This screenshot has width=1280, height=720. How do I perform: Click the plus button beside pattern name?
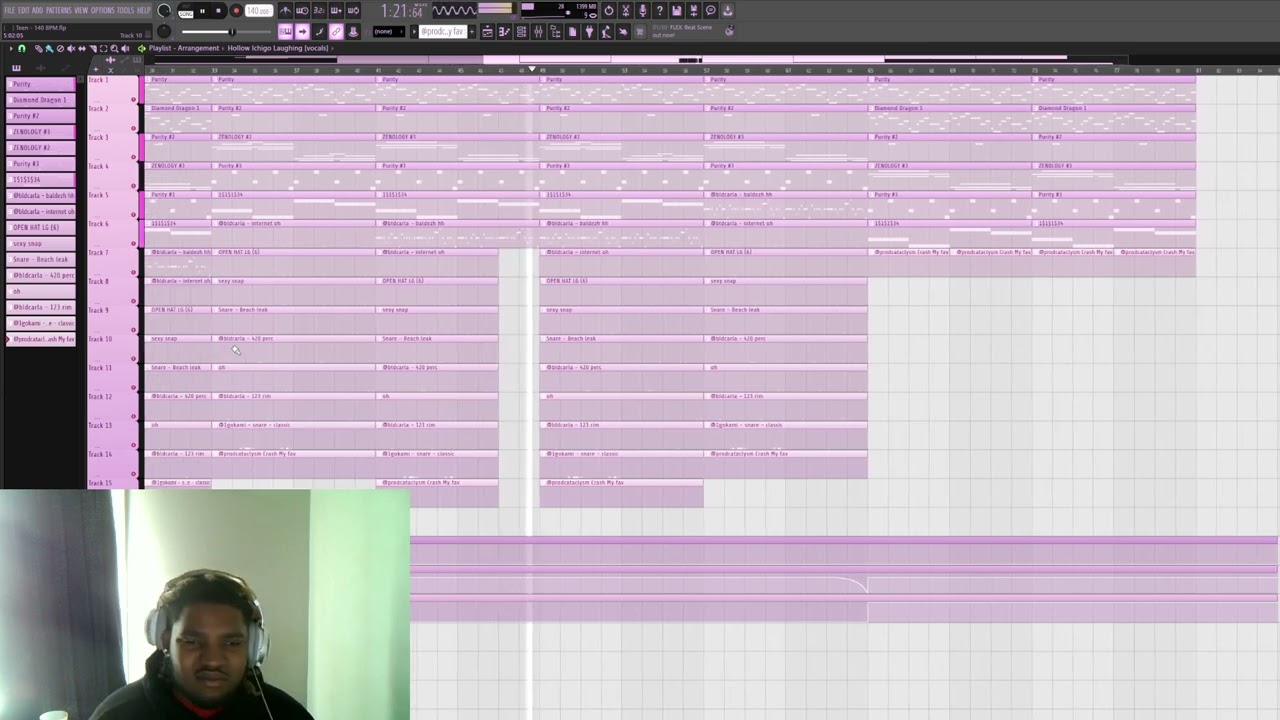pos(472,31)
